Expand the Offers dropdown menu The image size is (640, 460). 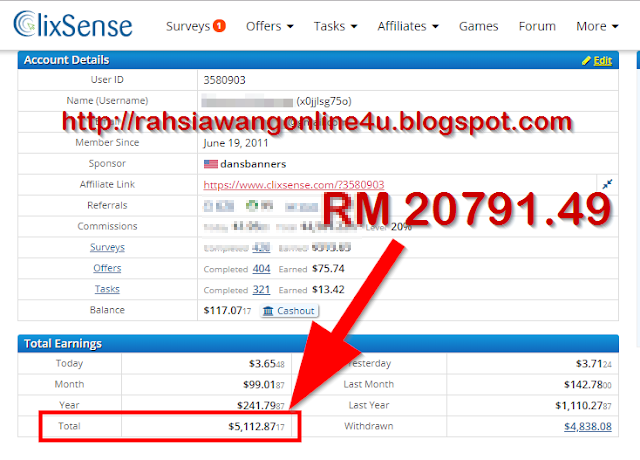[269, 26]
